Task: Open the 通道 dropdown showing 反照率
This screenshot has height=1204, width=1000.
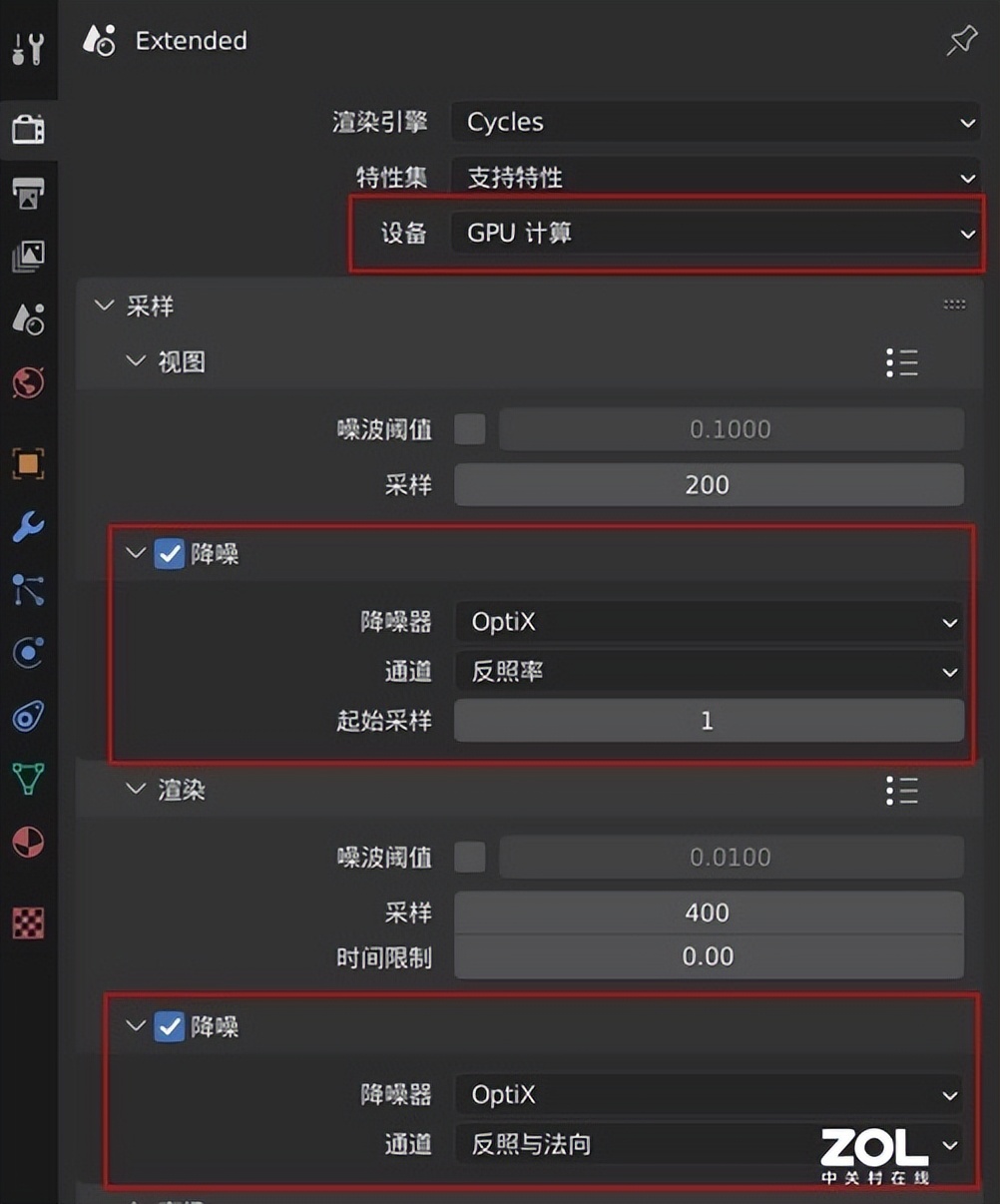Action: 710,672
